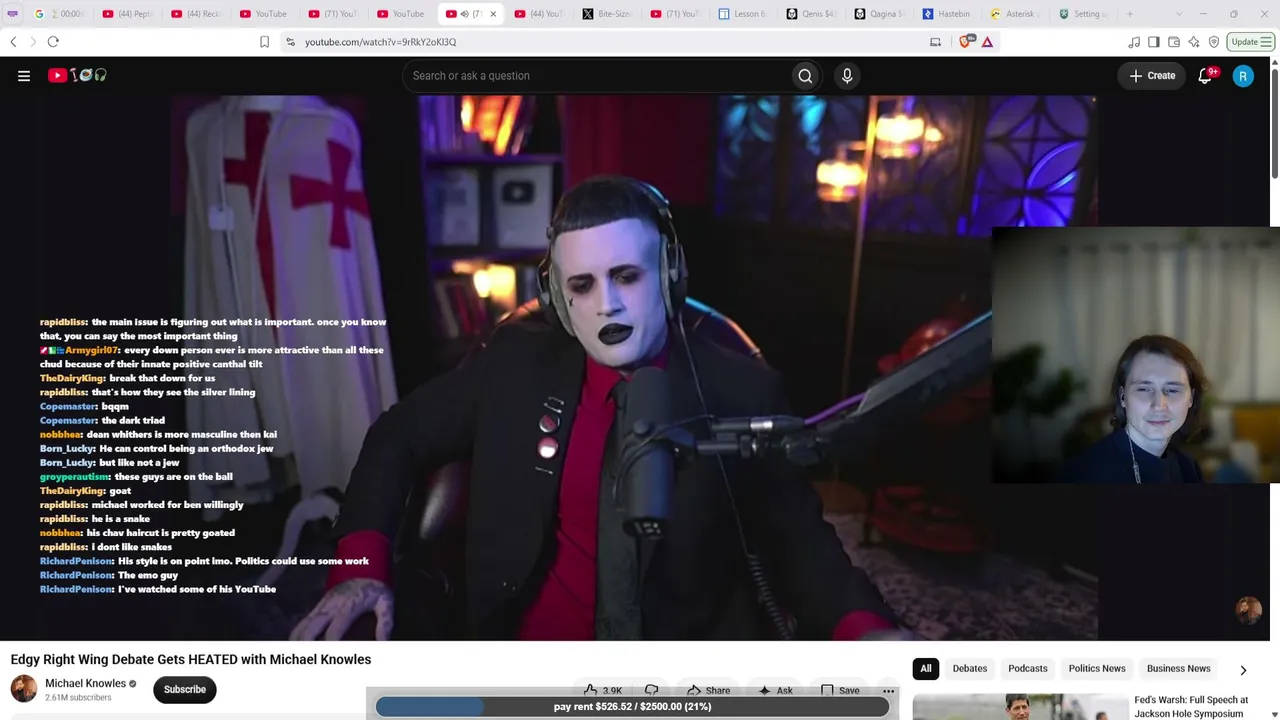This screenshot has width=1280, height=720.
Task: Open the Leo AI sparkle icon
Action: tap(1194, 42)
